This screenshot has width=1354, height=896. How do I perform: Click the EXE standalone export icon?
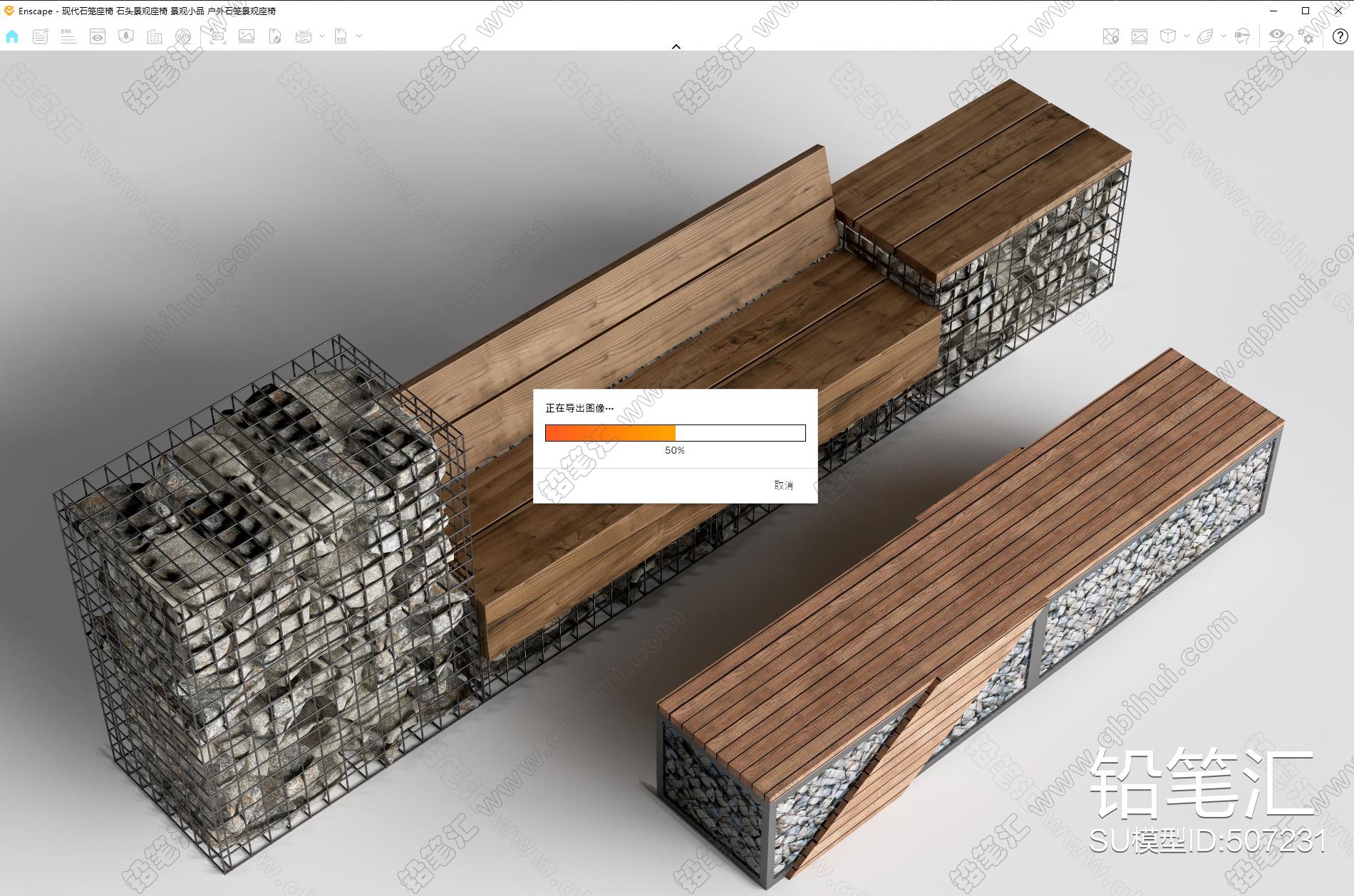click(341, 36)
